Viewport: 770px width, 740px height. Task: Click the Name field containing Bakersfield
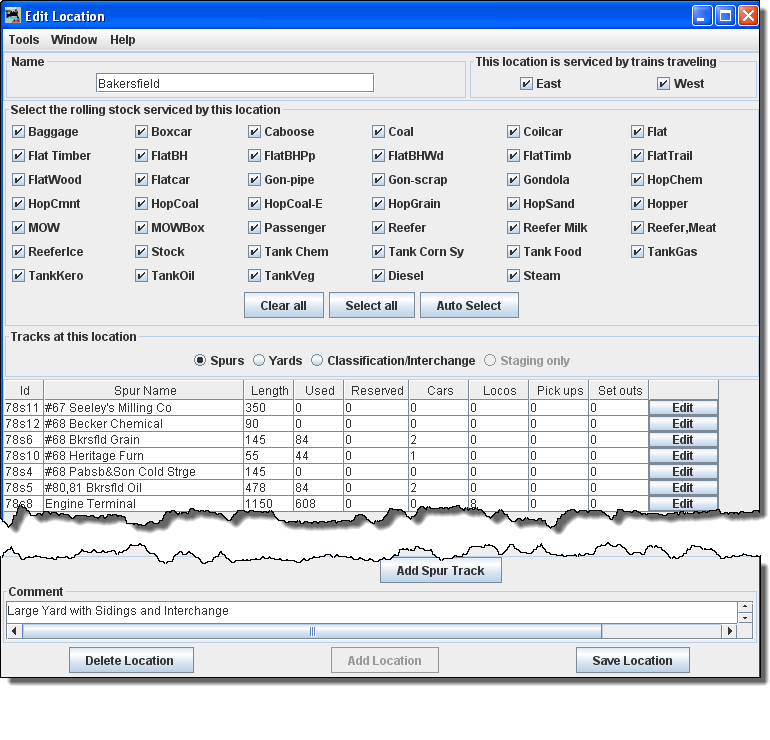click(x=235, y=83)
